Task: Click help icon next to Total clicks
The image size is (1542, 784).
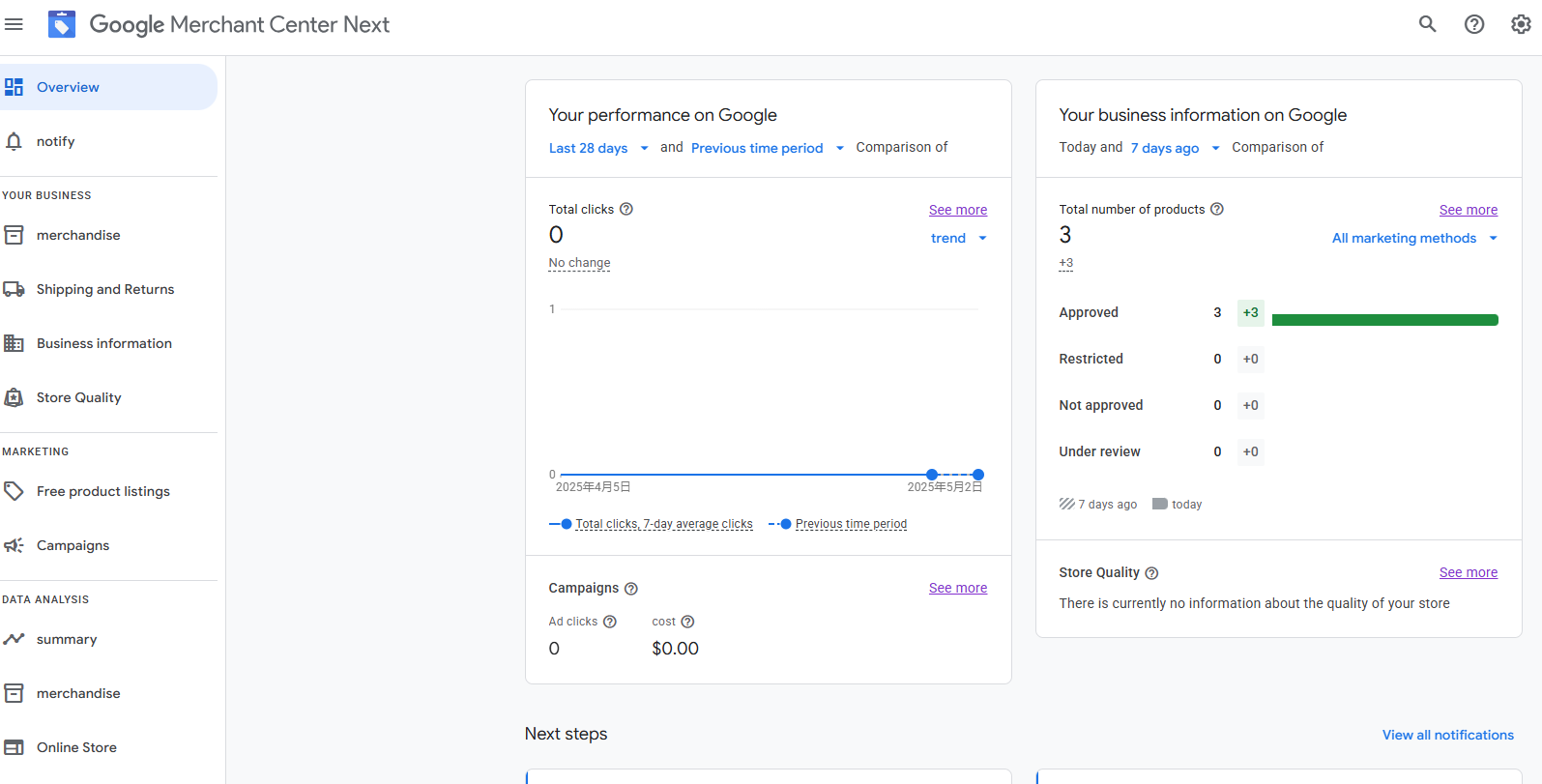Action: (x=626, y=209)
